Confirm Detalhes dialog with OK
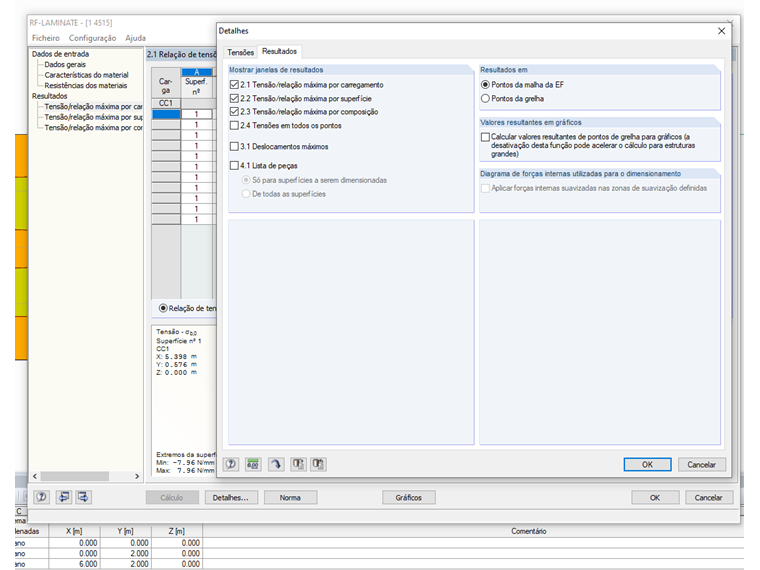The width and height of the screenshot is (760, 570). (647, 464)
